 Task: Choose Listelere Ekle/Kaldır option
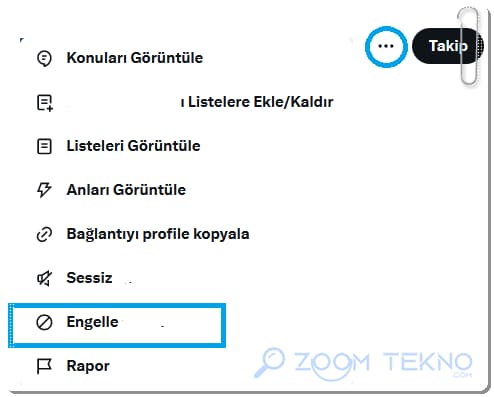[261, 102]
